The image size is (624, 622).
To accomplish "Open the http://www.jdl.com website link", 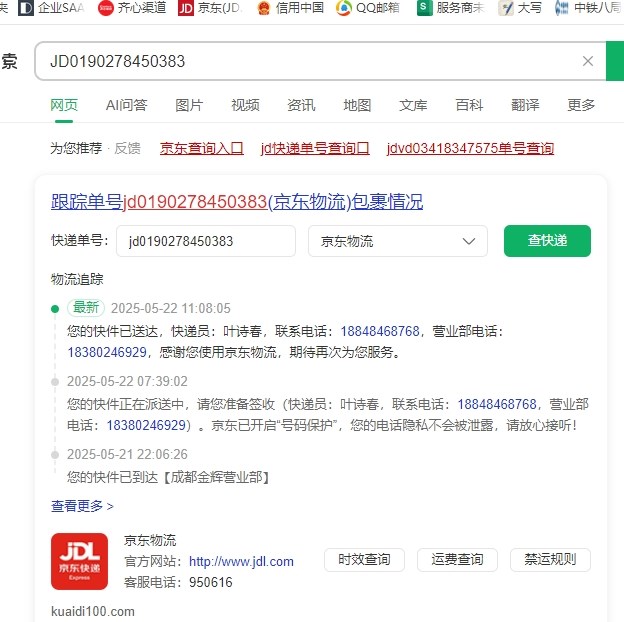I will pos(241,562).
